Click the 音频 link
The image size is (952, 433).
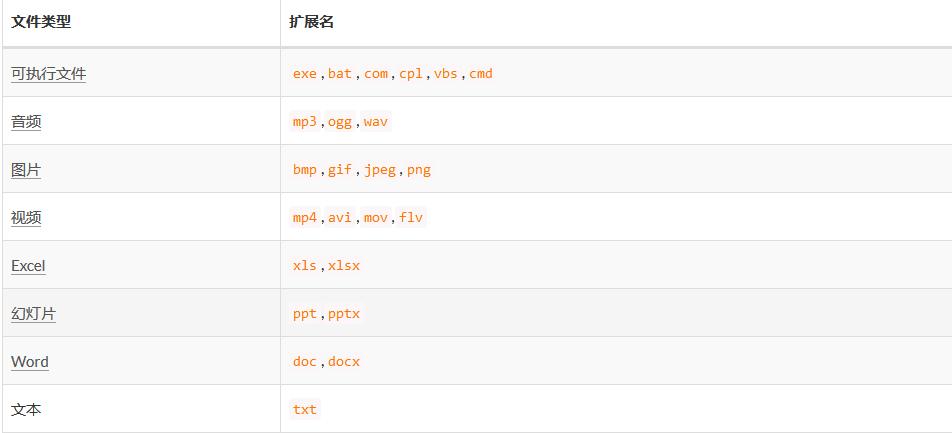(x=26, y=122)
